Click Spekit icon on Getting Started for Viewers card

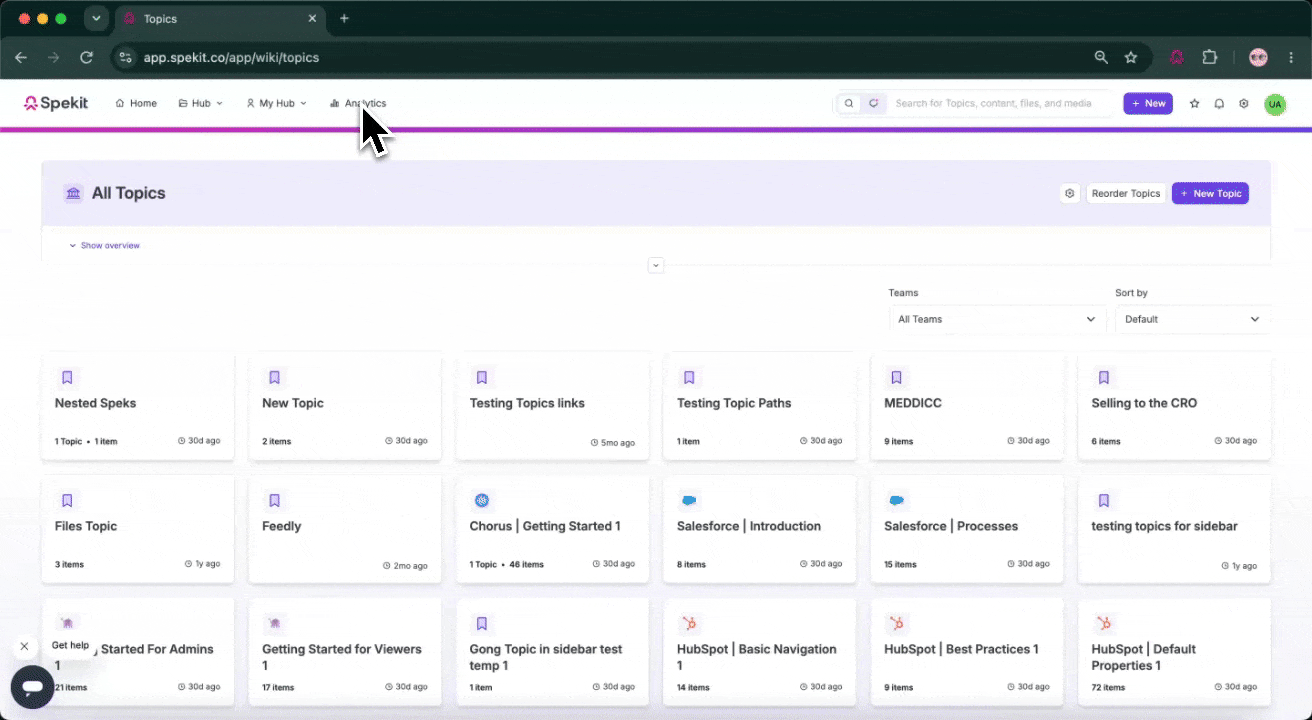pyautogui.click(x=274, y=624)
